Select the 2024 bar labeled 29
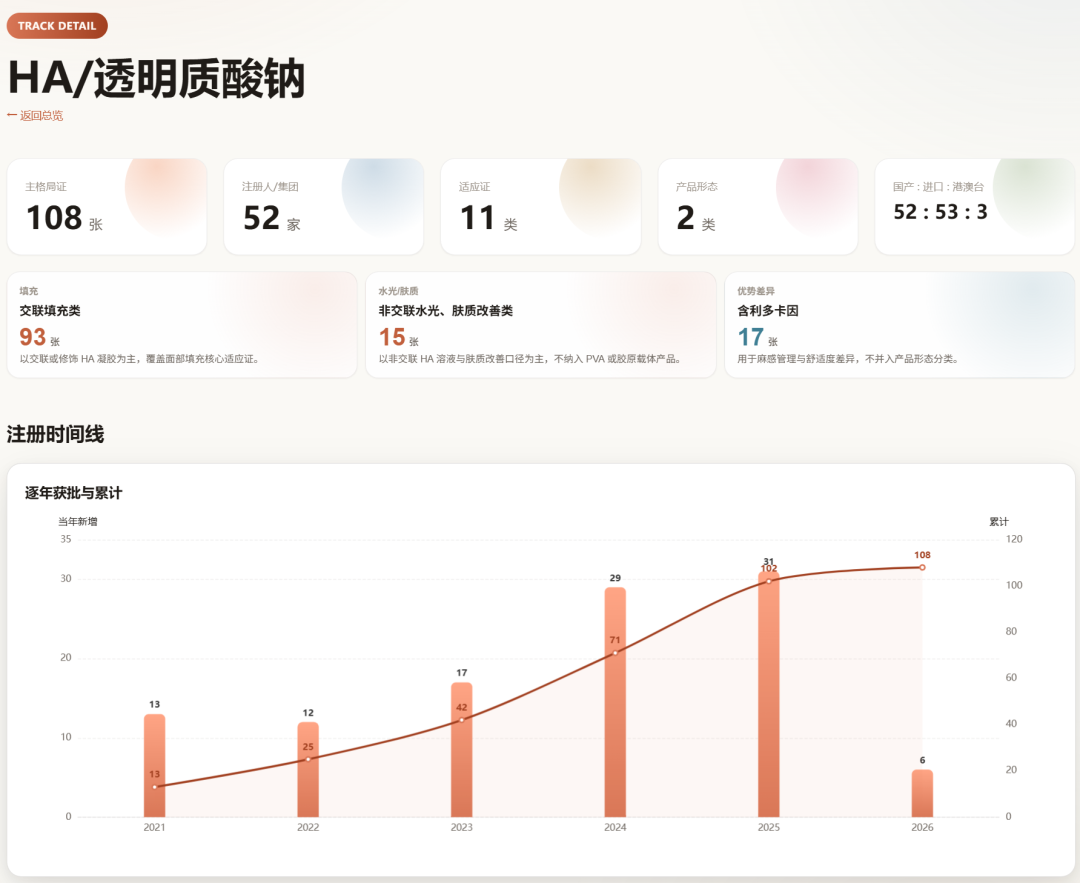The image size is (1080, 883). tap(615, 702)
